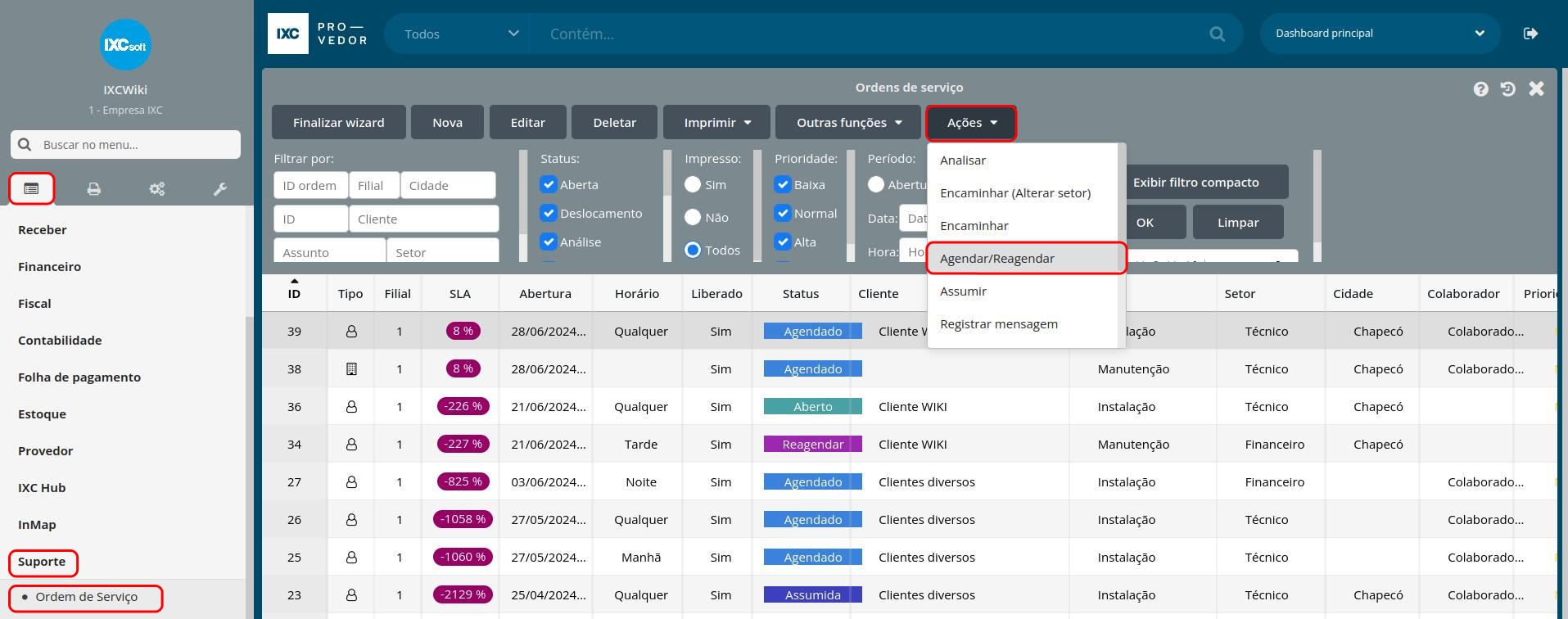The height and width of the screenshot is (619, 1568).
Task: Click the IXC Provedor logo in header
Action: (x=319, y=34)
